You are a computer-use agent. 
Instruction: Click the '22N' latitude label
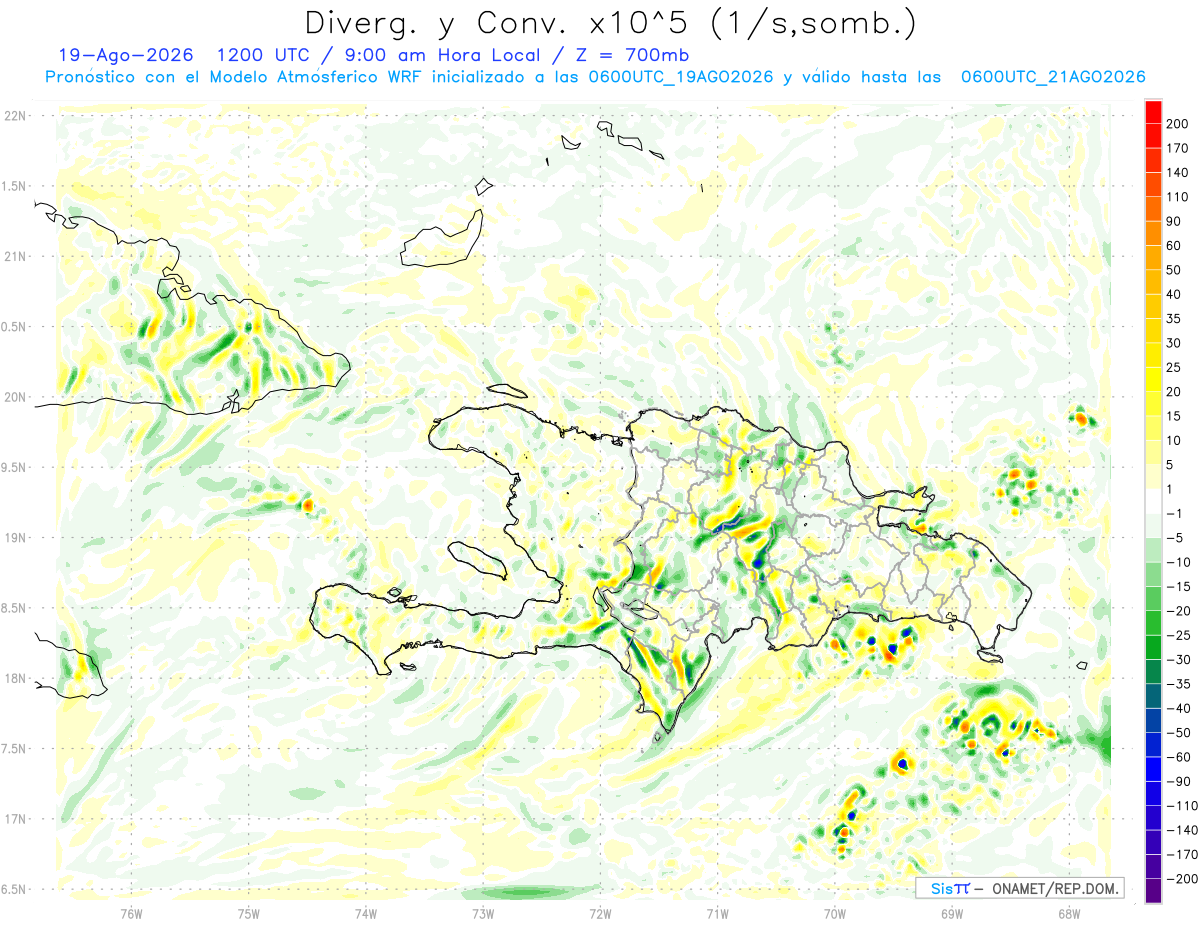[x=15, y=116]
